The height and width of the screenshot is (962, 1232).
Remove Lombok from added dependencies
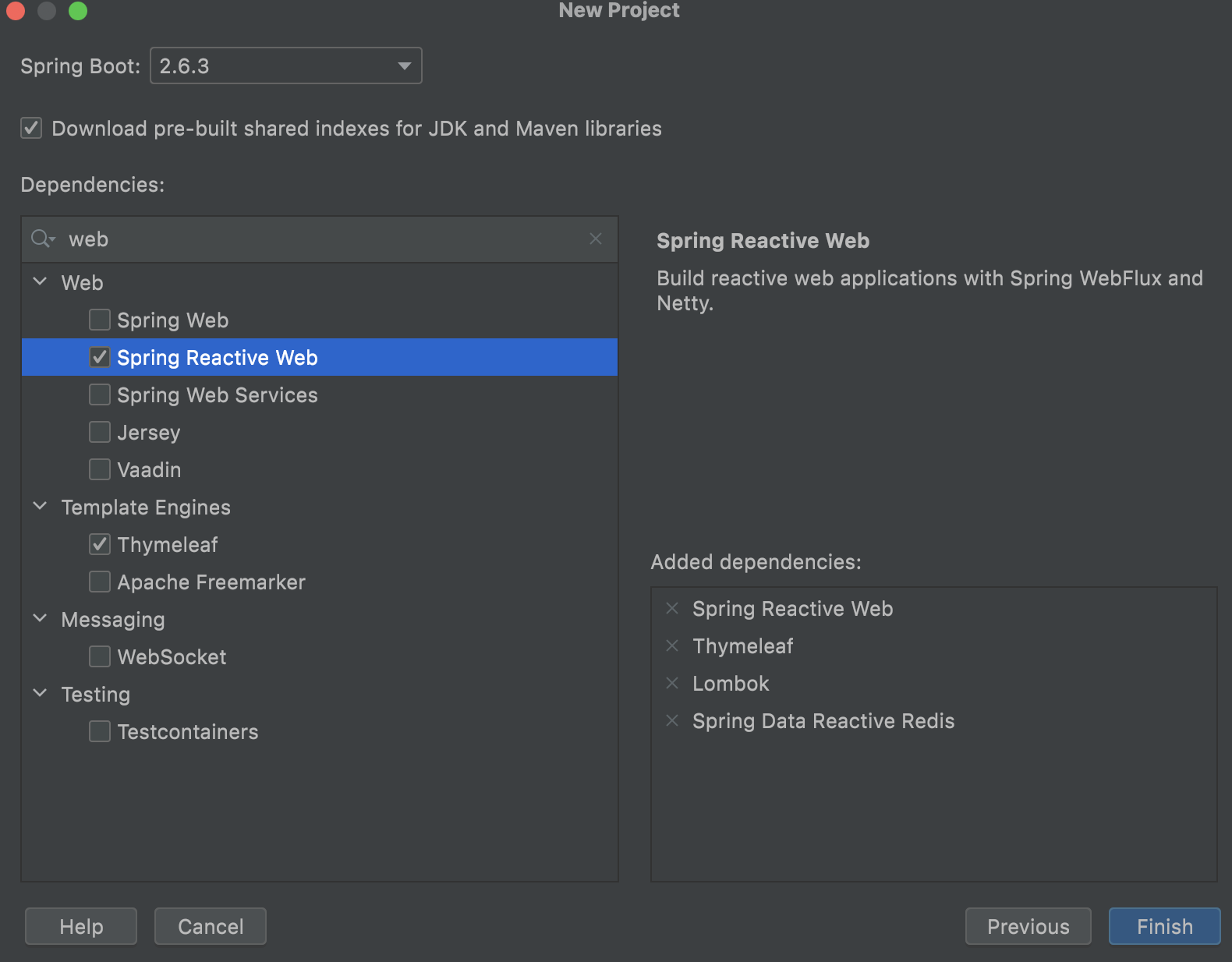672,683
